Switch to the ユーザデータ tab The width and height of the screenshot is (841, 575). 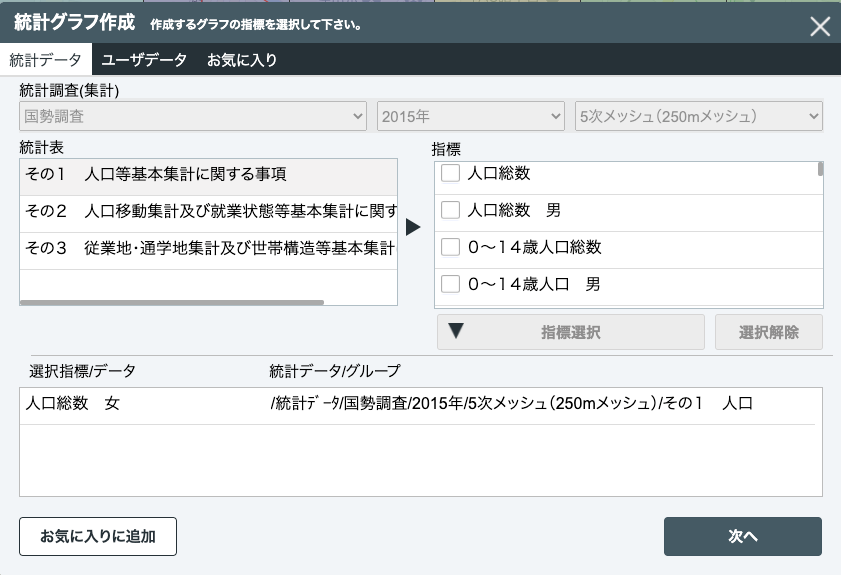pyautogui.click(x=144, y=60)
